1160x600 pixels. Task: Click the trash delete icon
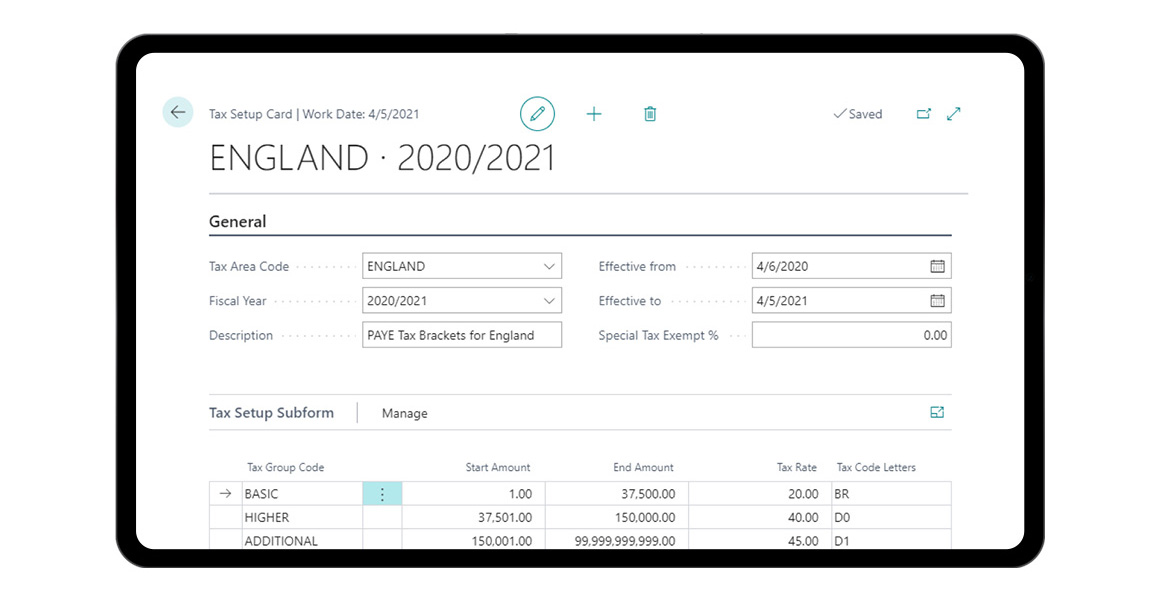coord(650,114)
